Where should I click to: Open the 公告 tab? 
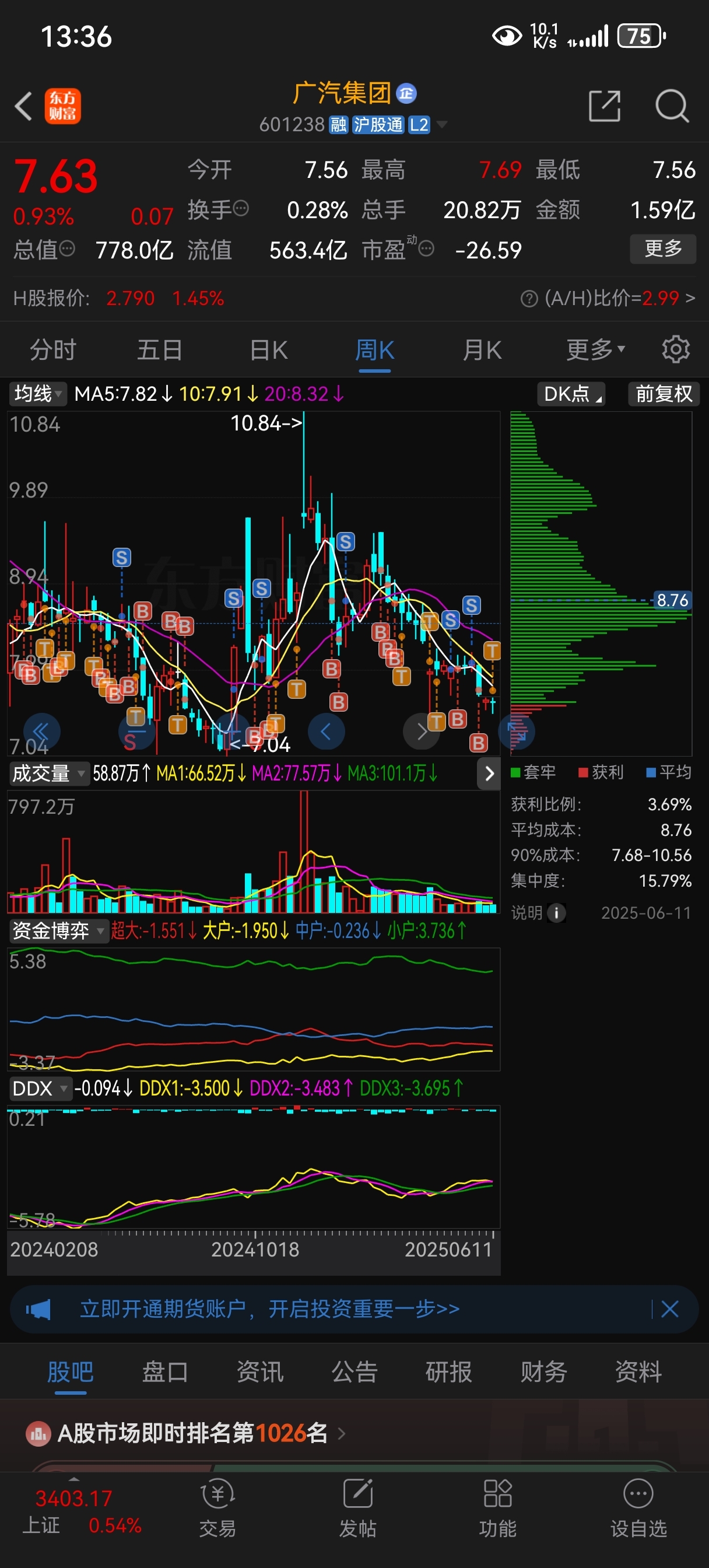click(x=354, y=1373)
